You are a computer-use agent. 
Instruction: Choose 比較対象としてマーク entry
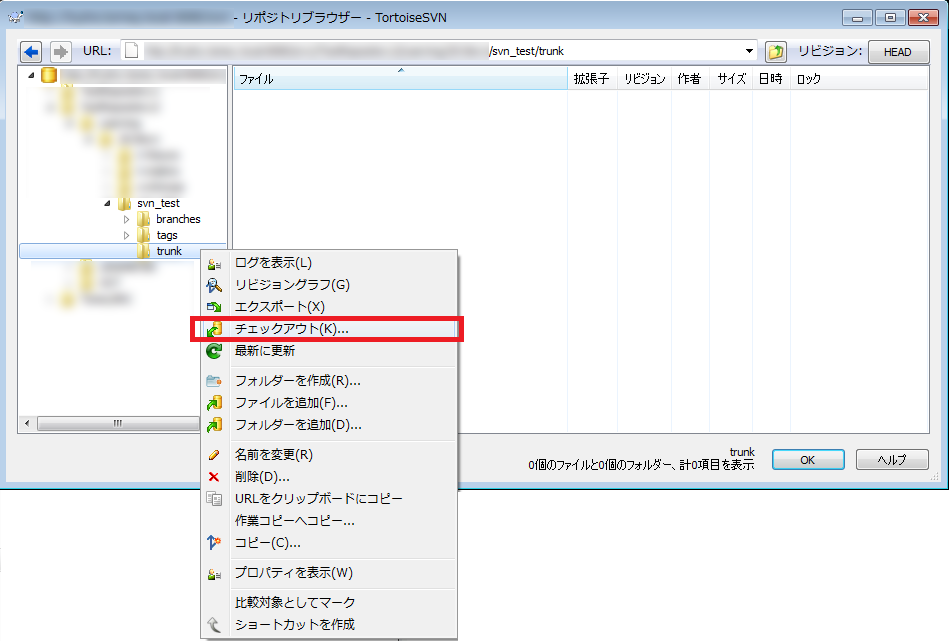pyautogui.click(x=329, y=602)
